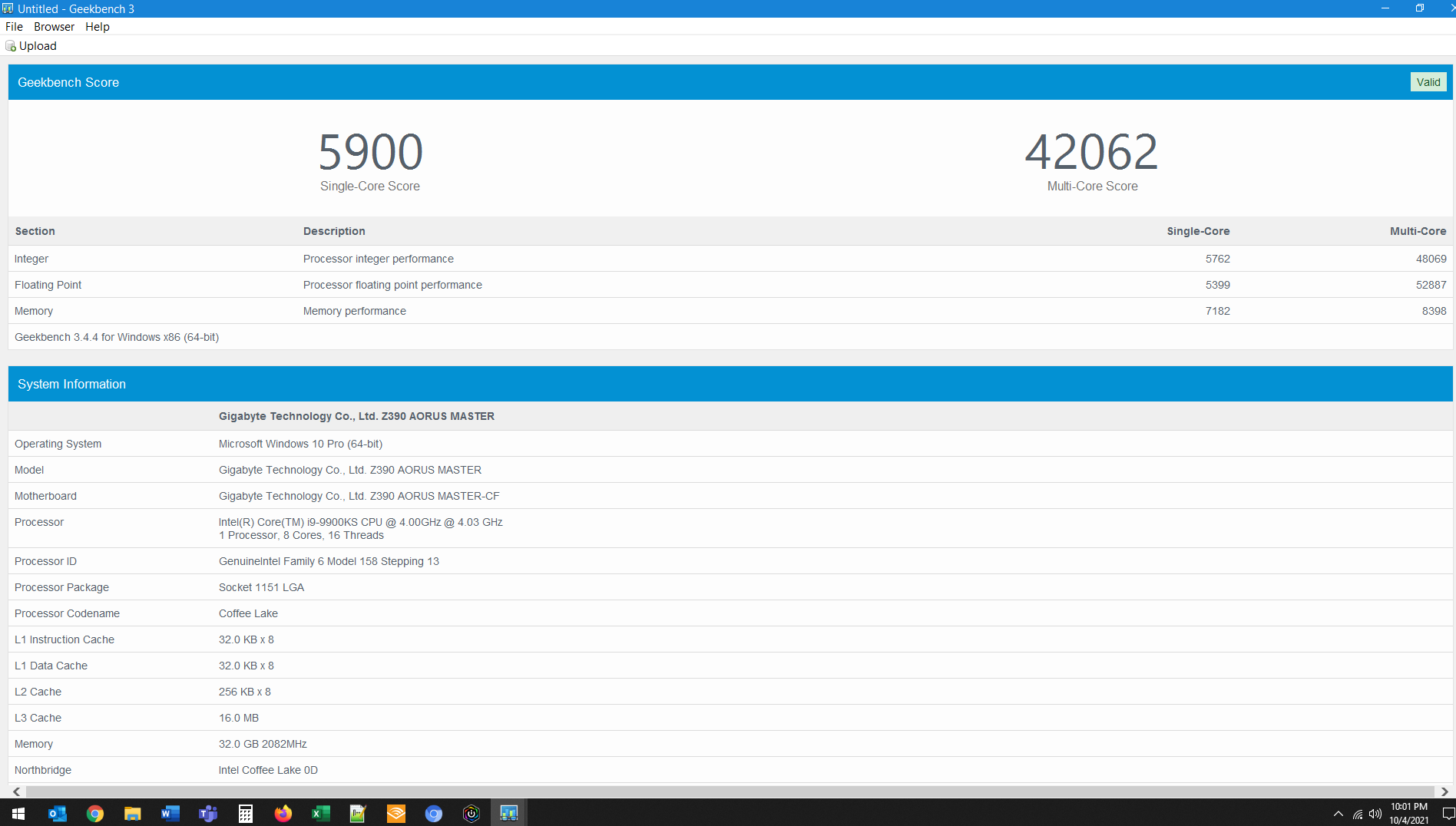Open Excel from the taskbar
The image size is (1456, 826).
321,814
